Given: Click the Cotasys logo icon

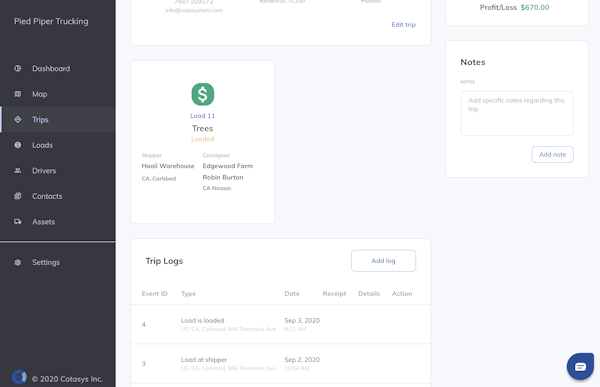Looking at the screenshot, I should pos(19,377).
